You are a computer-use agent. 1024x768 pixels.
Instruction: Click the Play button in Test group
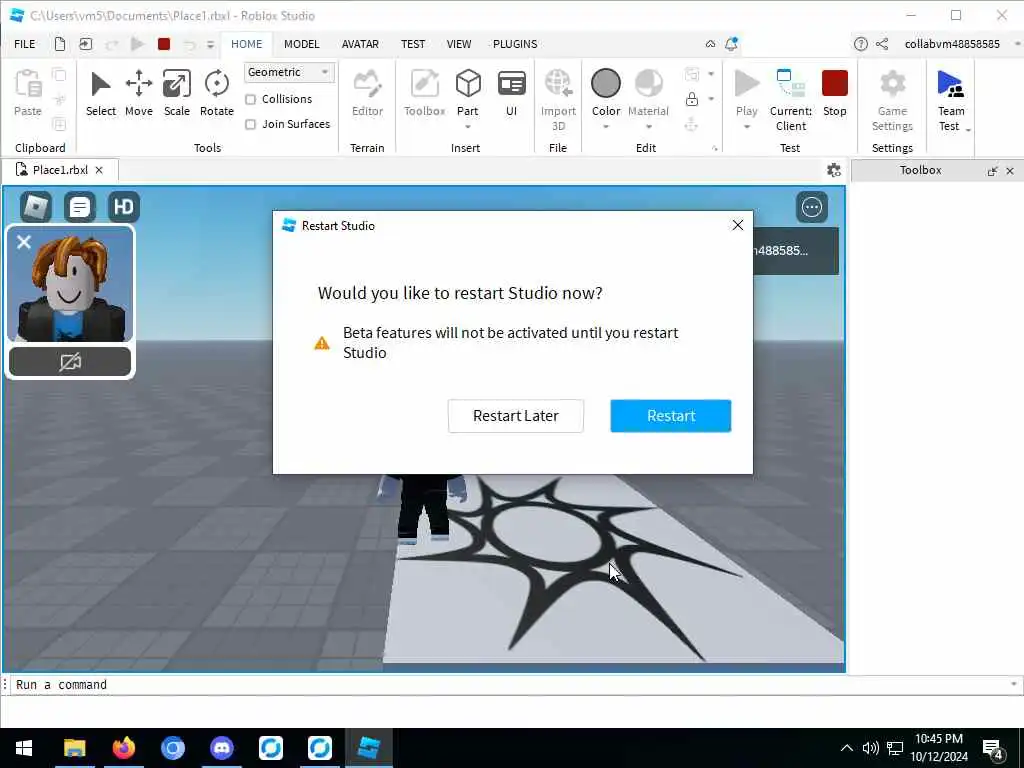[746, 84]
